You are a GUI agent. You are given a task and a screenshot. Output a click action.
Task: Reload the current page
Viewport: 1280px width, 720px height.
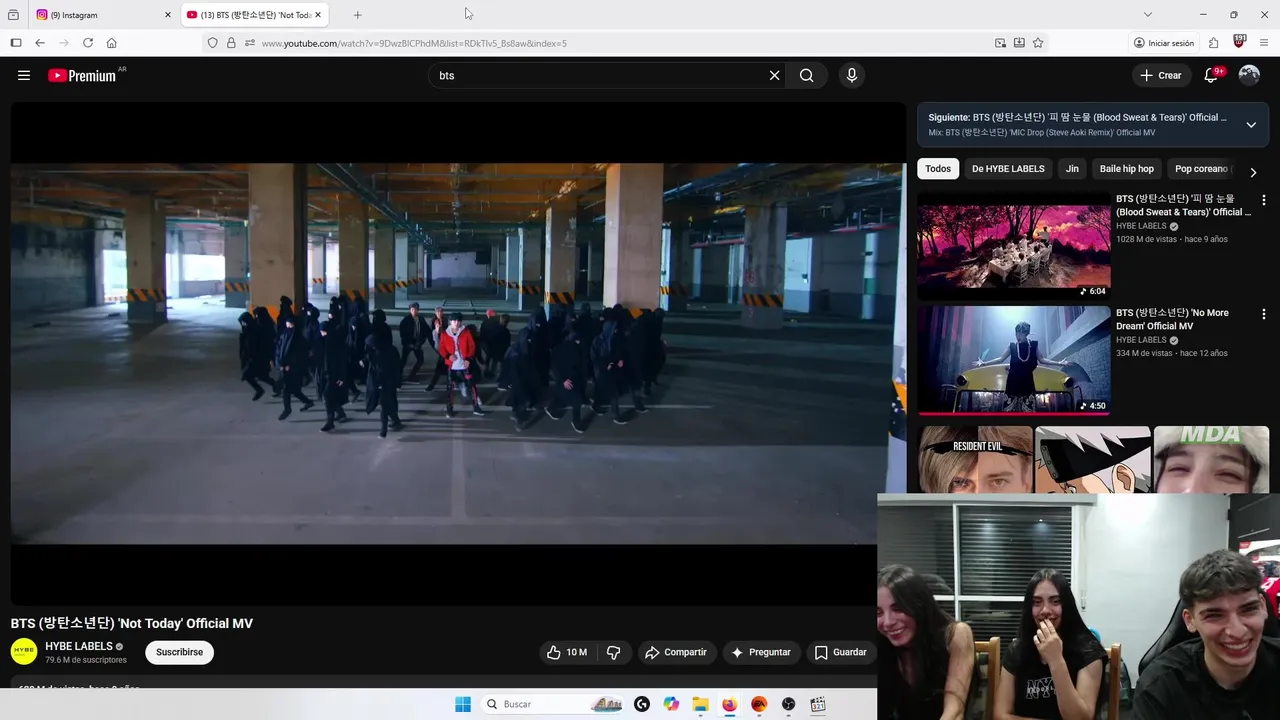click(x=88, y=43)
